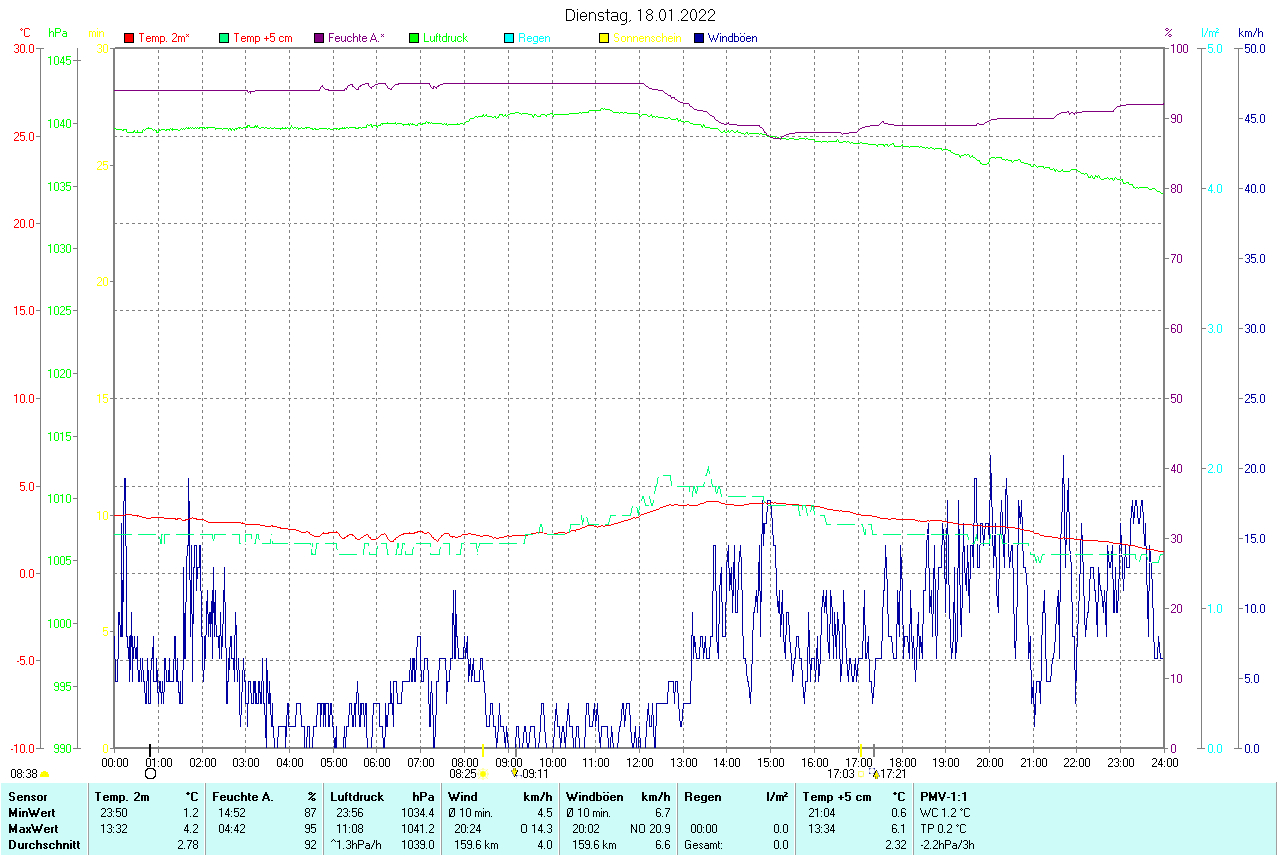This screenshot has height=855, width=1277.
Task: Select the 'Windböen' legend label
Action: [732, 38]
